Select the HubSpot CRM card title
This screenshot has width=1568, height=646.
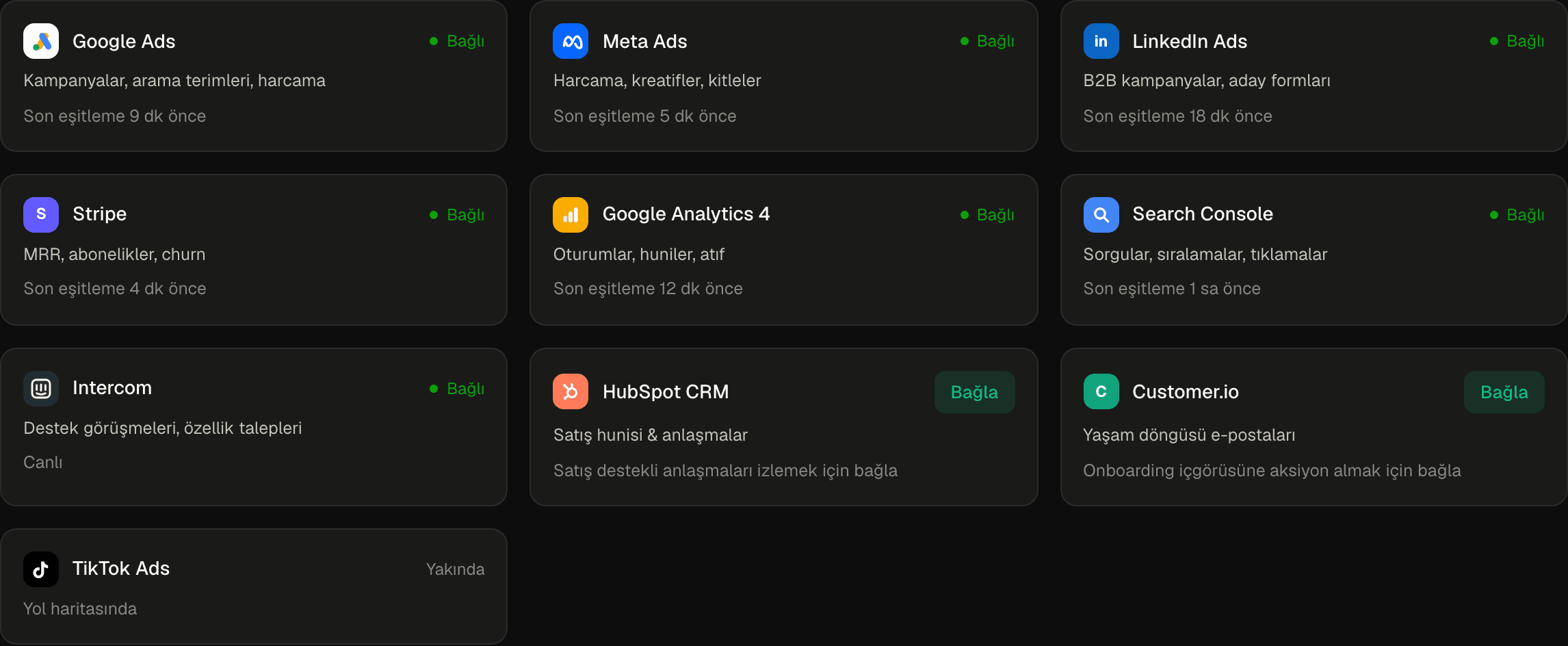click(x=666, y=392)
